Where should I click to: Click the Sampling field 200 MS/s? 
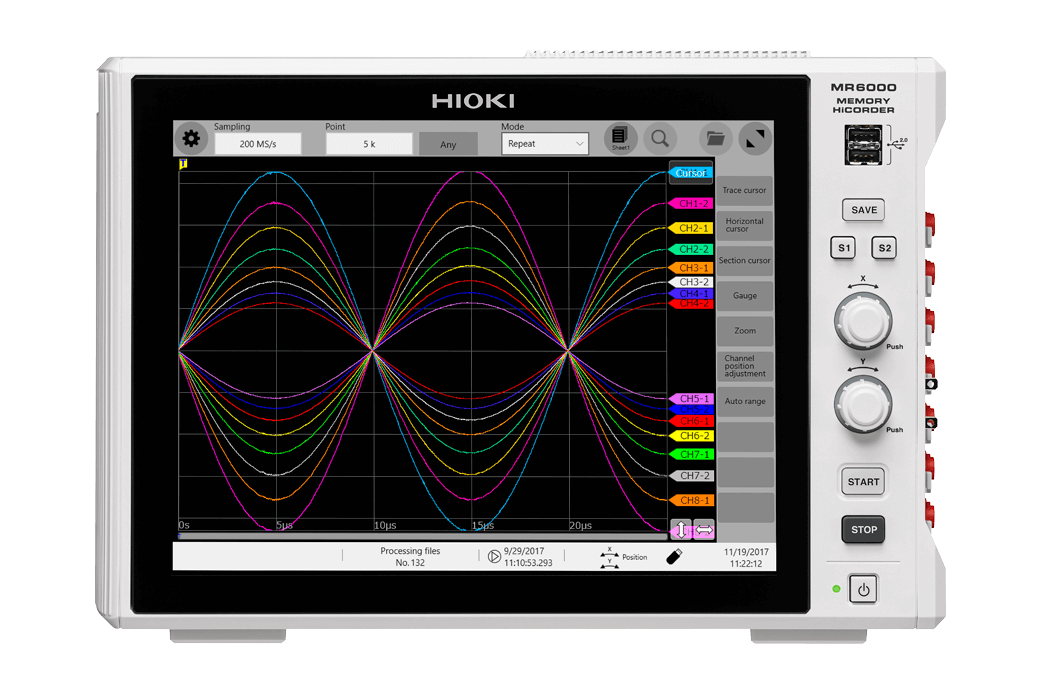[x=258, y=143]
